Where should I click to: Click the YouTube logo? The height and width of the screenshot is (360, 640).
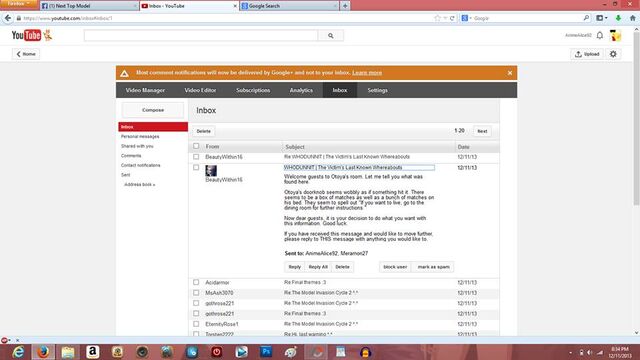(x=27, y=36)
